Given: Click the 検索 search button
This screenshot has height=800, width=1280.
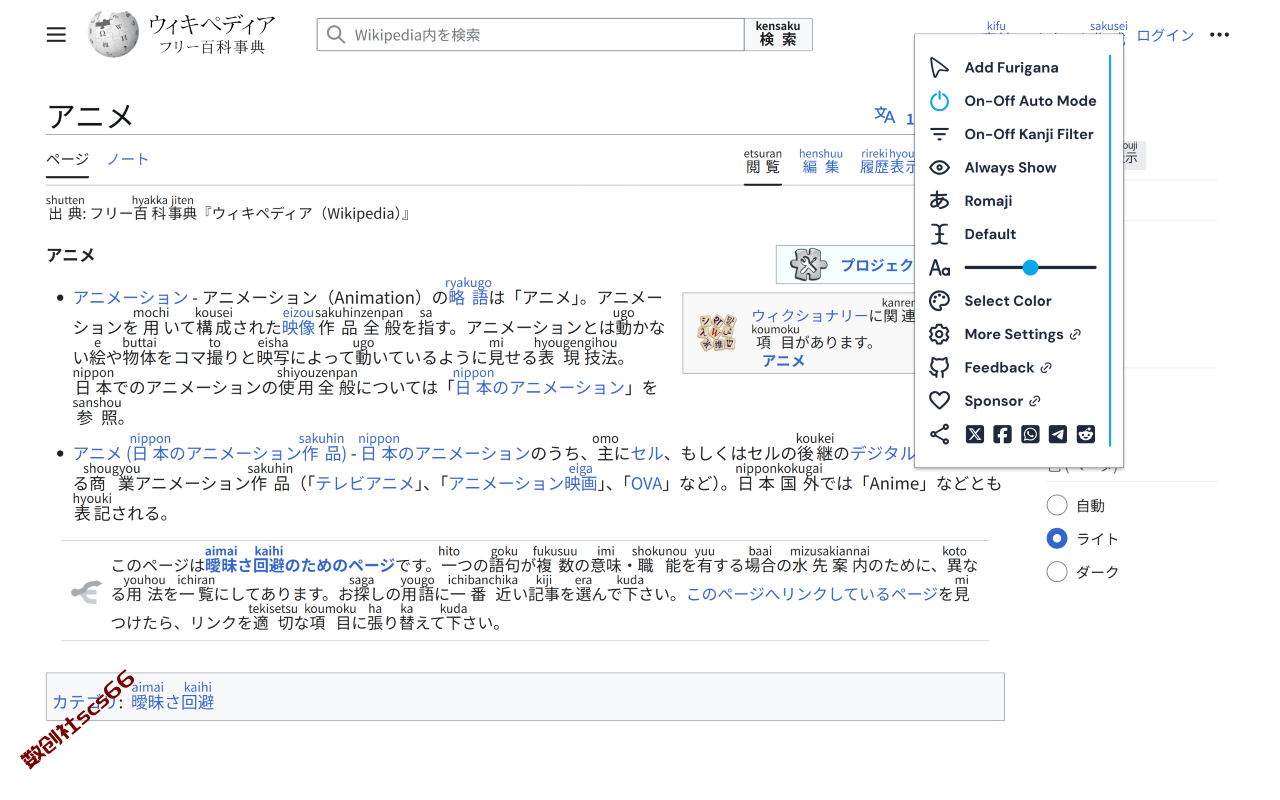Looking at the screenshot, I should (778, 34).
